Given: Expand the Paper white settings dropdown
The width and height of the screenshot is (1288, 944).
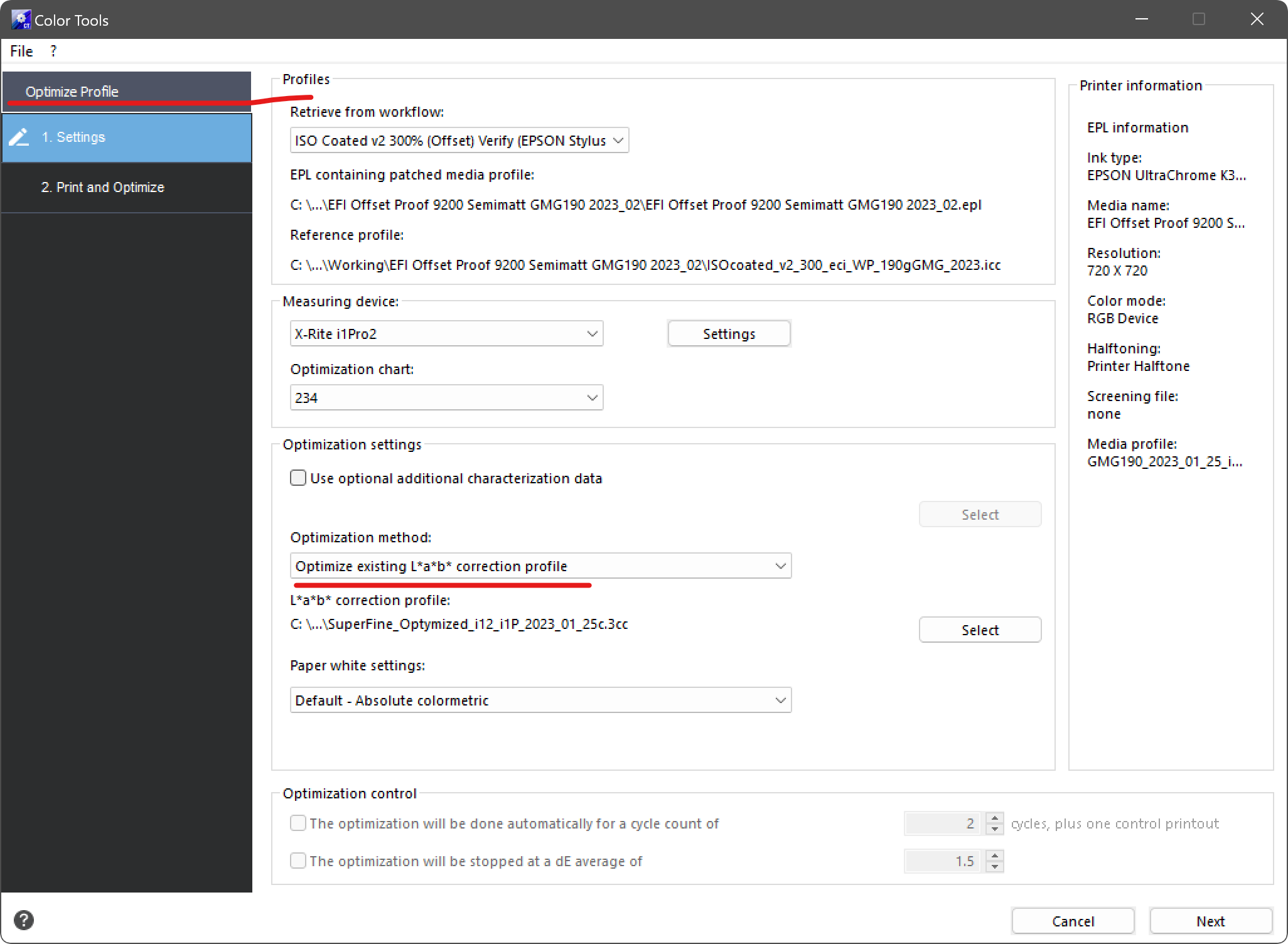Looking at the screenshot, I should click(540, 700).
